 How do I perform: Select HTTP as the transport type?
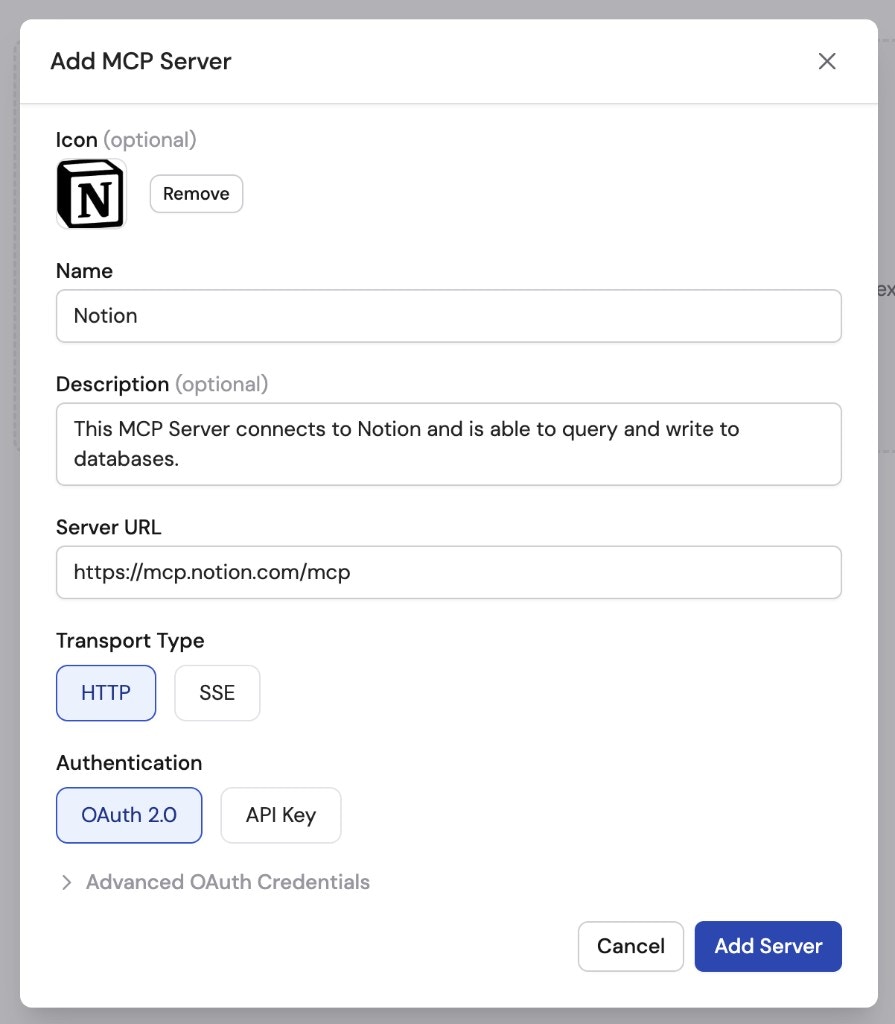(106, 692)
